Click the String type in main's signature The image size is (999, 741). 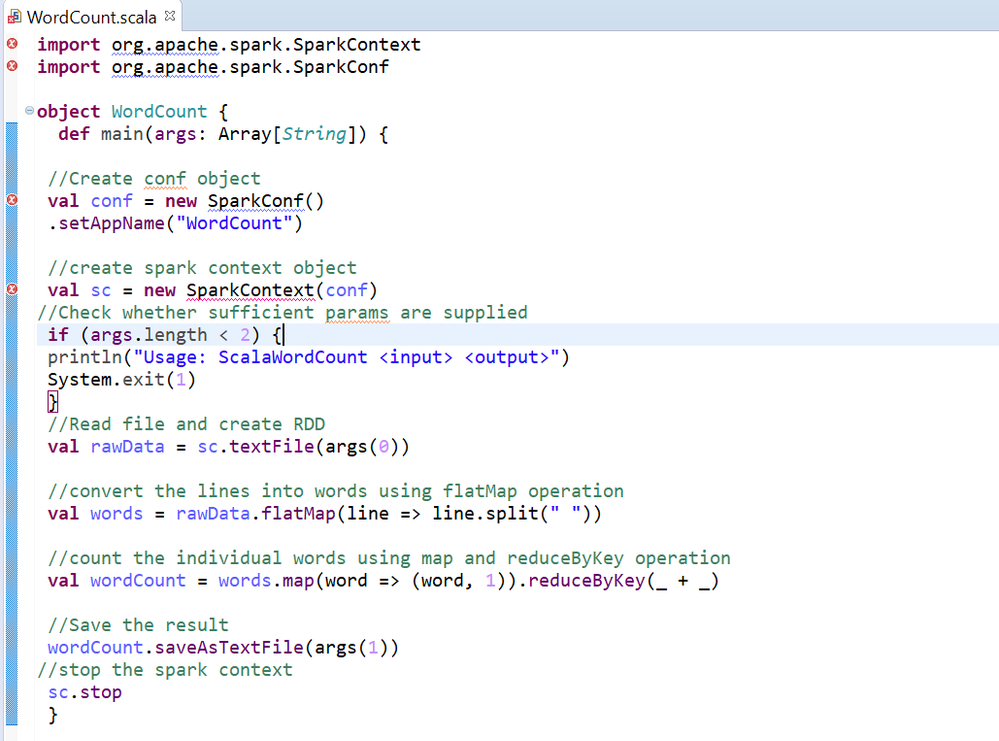click(314, 134)
